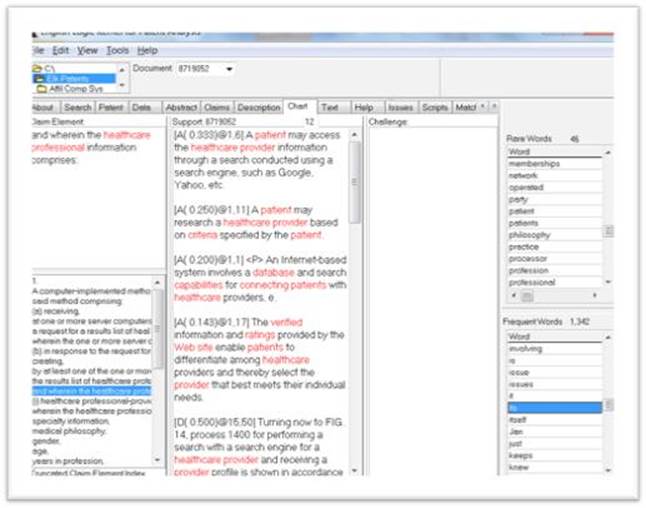Viewport: 646px width, 508px height.
Task: Switch to the Abstract tab
Action: [x=181, y=108]
